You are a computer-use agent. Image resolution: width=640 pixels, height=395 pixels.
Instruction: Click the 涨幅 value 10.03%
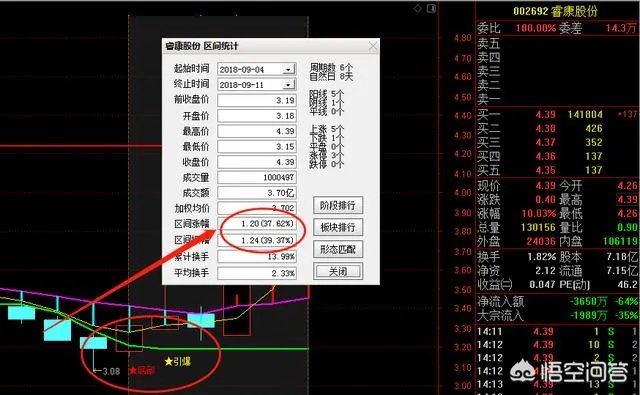tap(539, 213)
